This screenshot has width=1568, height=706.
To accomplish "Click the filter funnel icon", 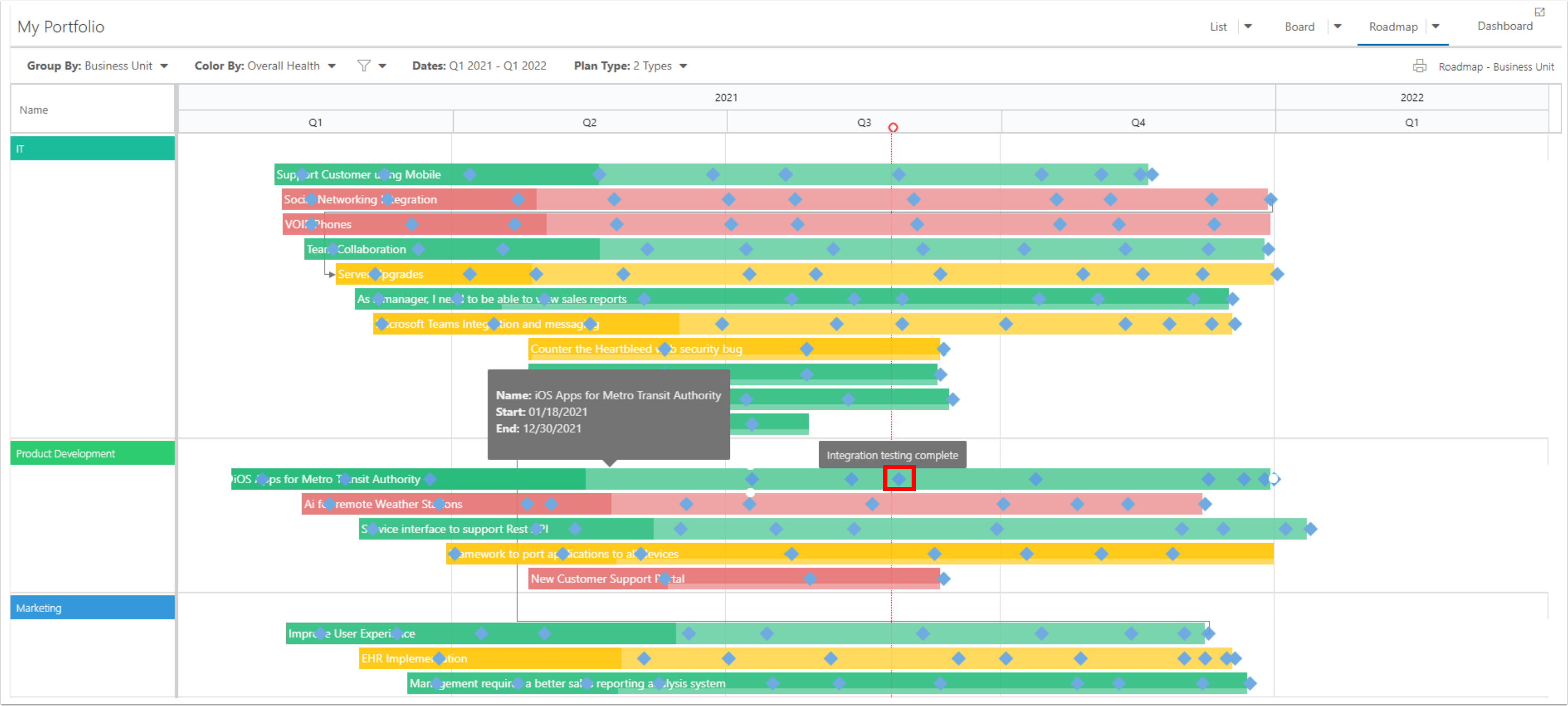I will (363, 66).
